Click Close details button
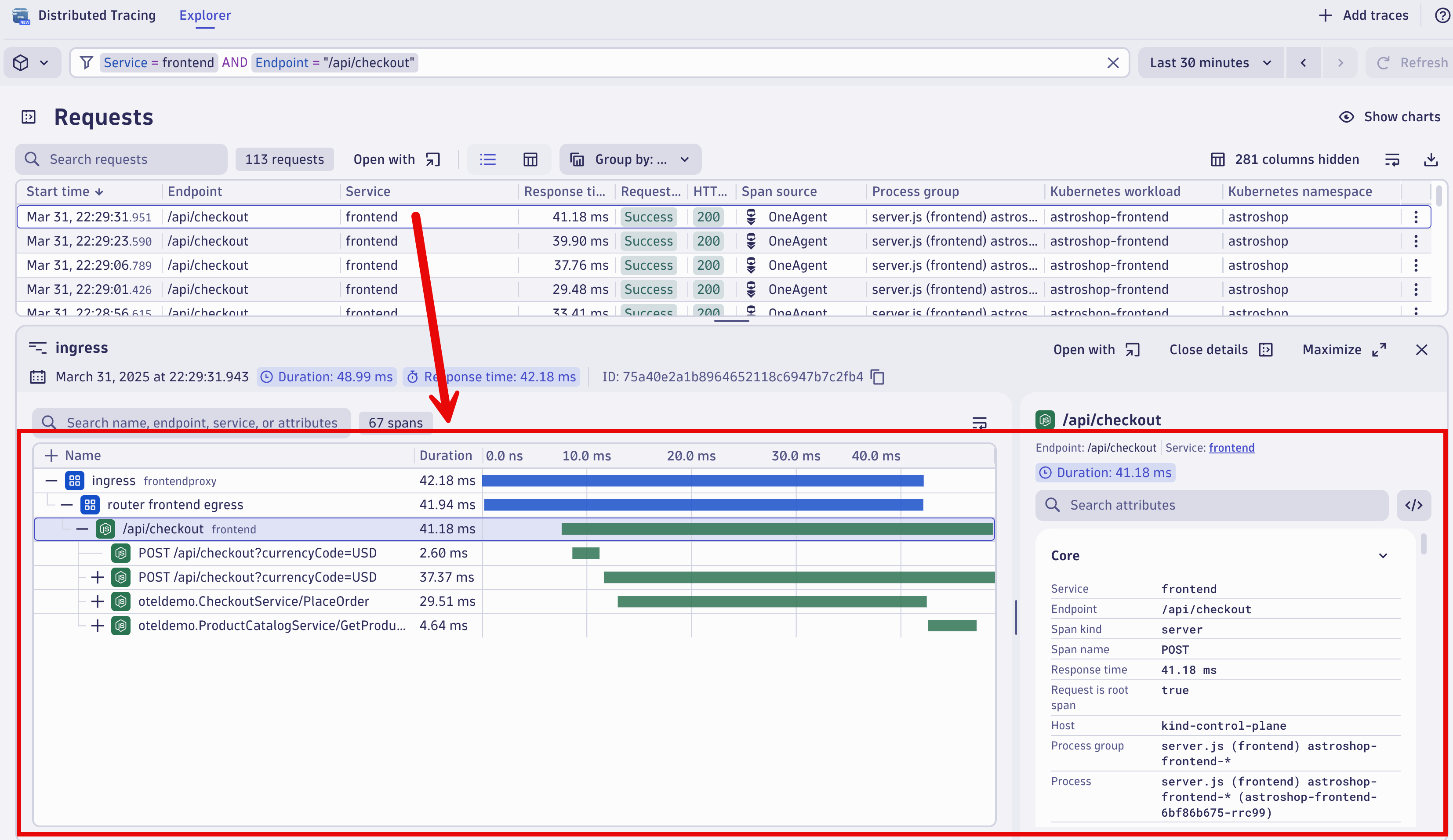 pos(1221,349)
